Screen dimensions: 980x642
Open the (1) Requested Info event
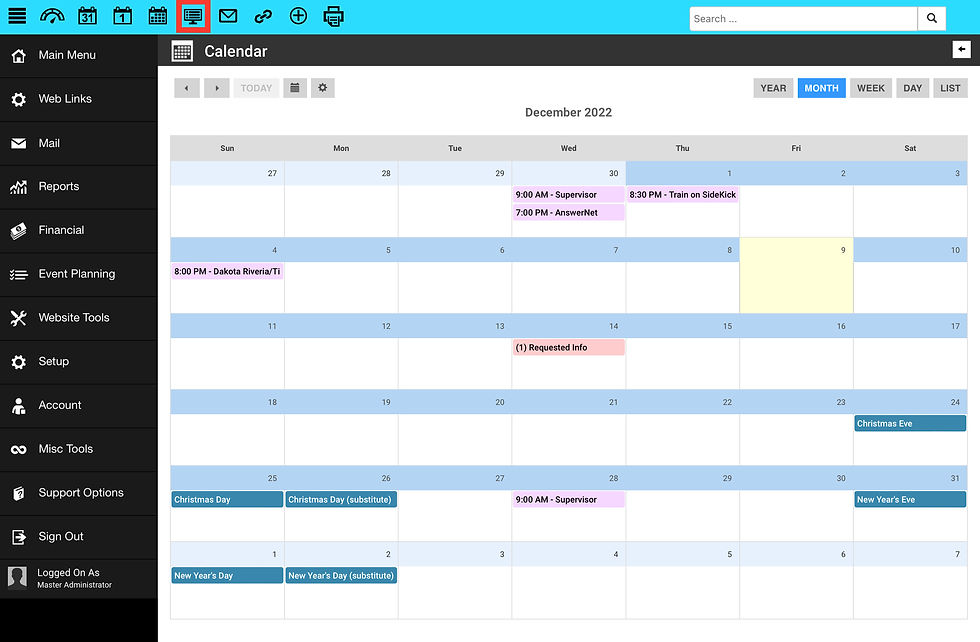[568, 348]
